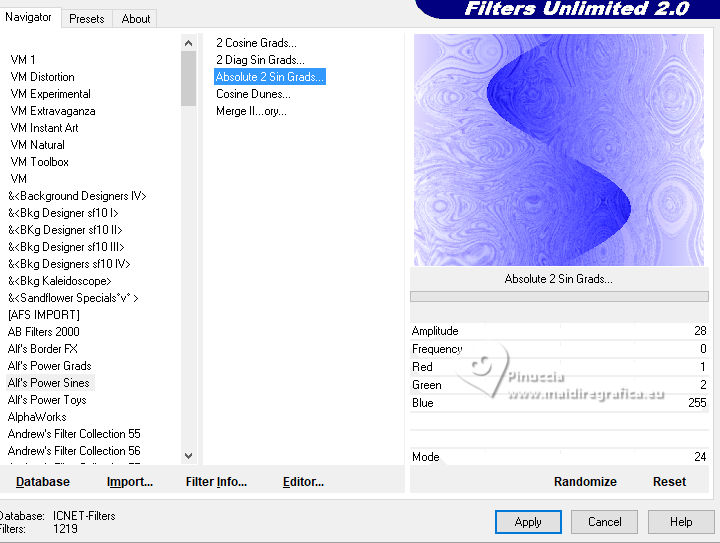Select VM Distortion category
720x543 pixels.
pyautogui.click(x=42, y=77)
